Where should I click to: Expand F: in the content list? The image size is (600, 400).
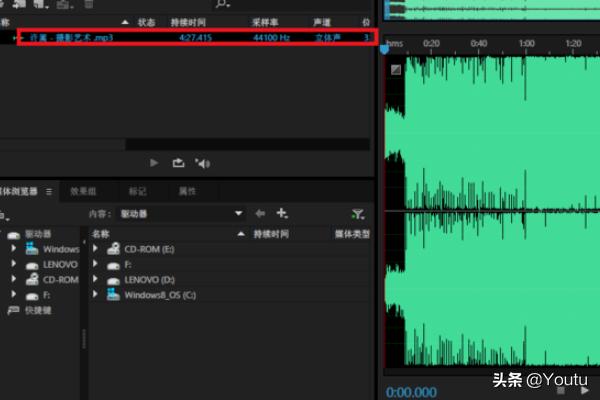(x=95, y=264)
